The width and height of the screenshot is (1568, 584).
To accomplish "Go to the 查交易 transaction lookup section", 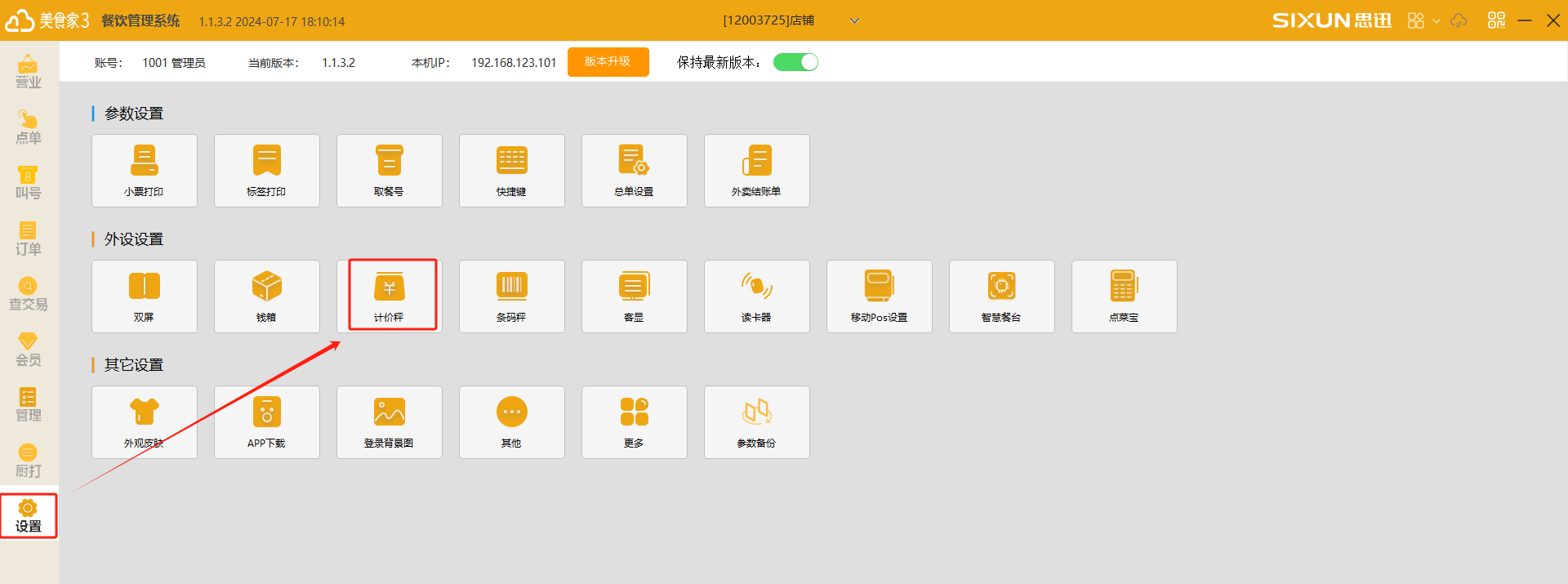I will (29, 294).
